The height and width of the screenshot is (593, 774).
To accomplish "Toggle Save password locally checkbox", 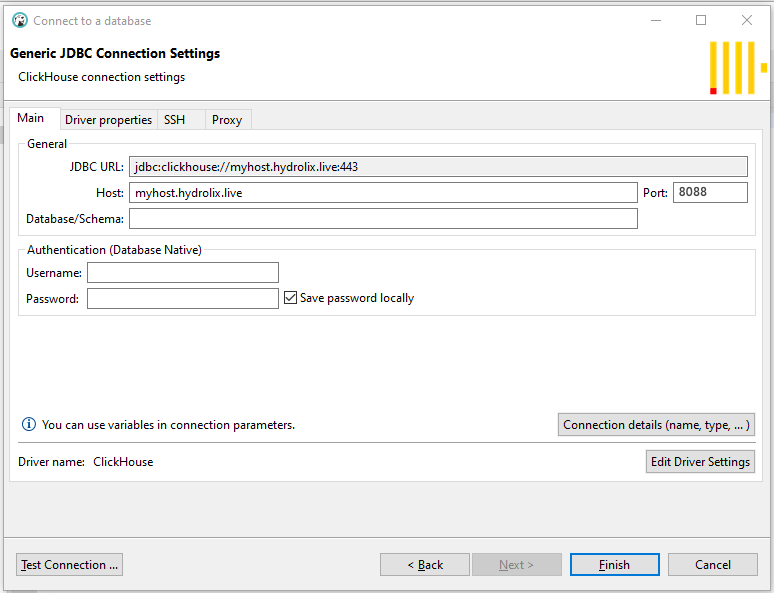I will click(290, 297).
